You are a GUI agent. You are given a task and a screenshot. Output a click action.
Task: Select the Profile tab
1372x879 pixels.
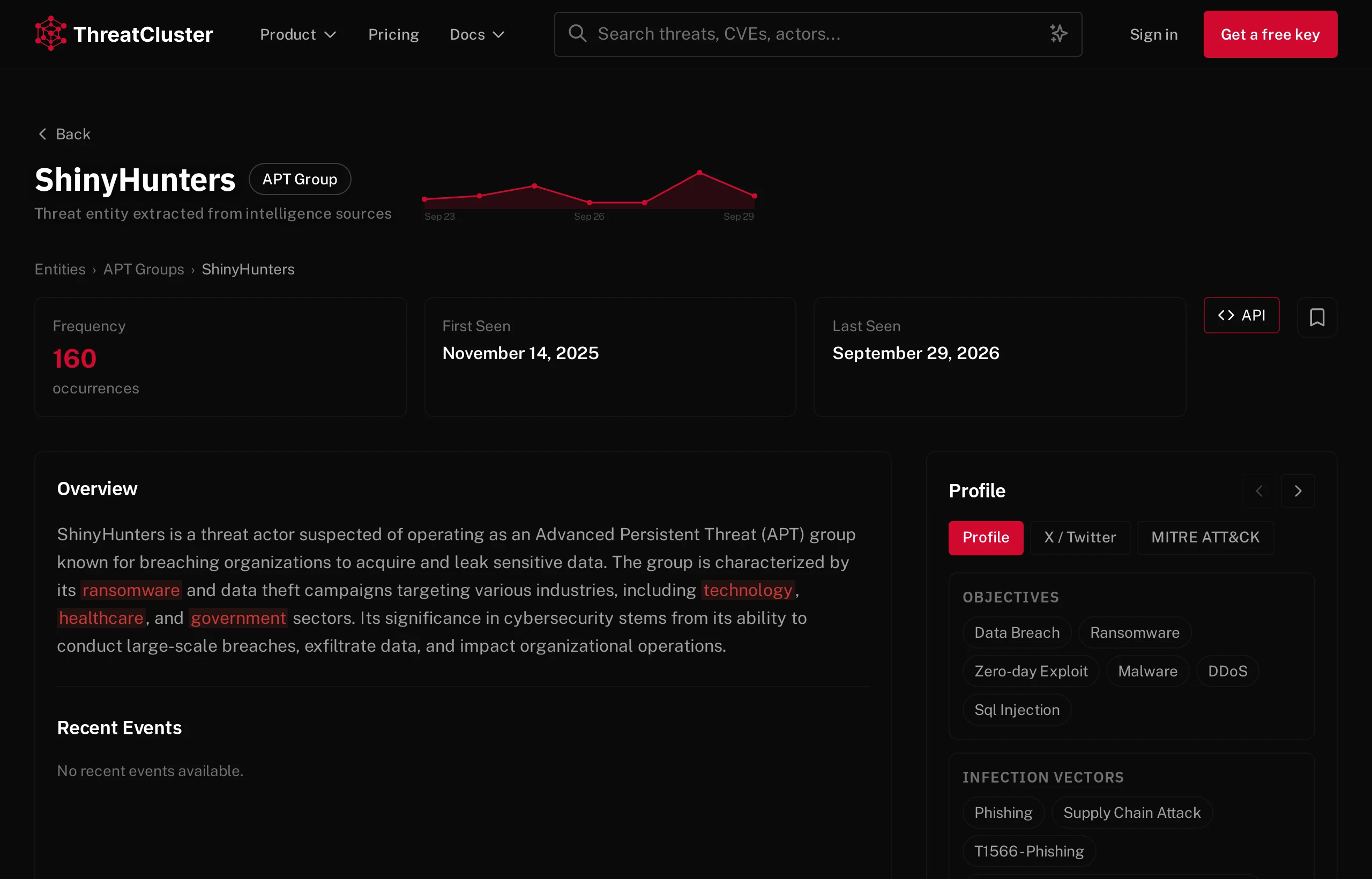coord(986,538)
